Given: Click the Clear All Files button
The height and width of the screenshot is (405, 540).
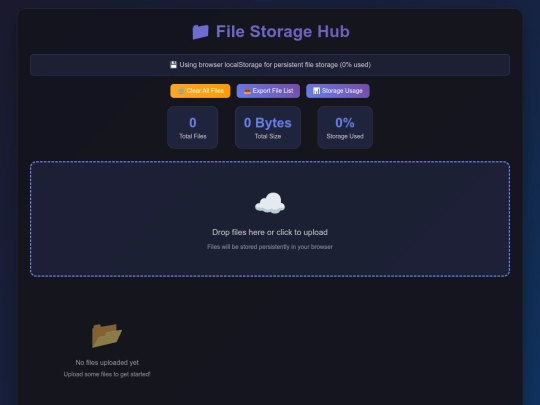Looking at the screenshot, I should 200,91.
